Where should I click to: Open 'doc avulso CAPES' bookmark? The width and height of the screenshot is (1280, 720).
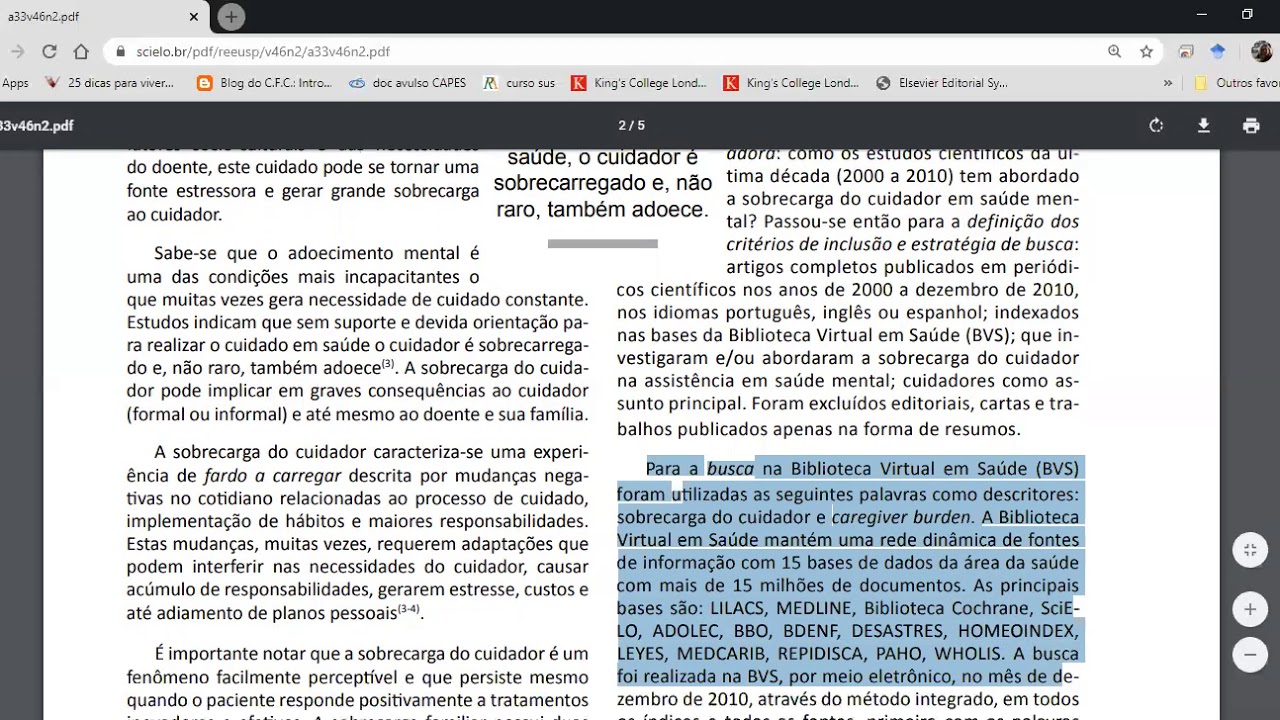coord(407,83)
